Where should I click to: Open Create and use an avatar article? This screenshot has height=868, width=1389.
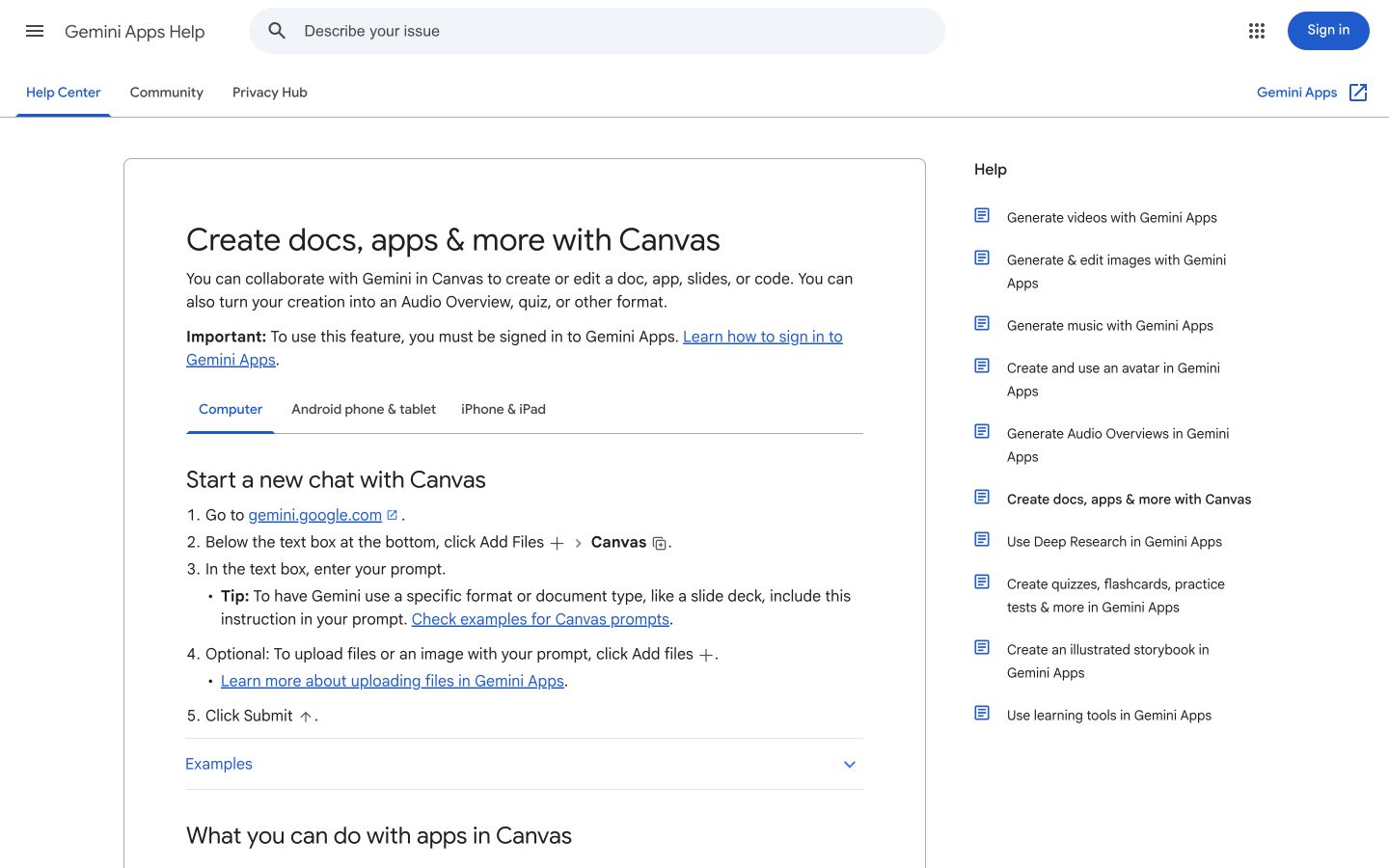tap(1113, 380)
